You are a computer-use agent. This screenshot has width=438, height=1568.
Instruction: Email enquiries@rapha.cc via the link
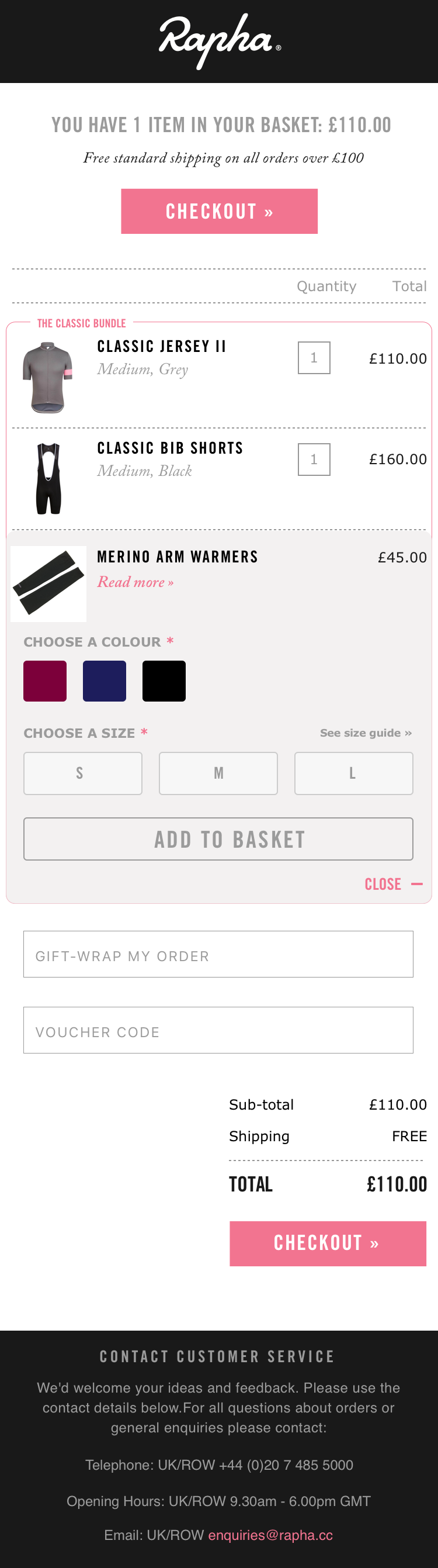271,1535
